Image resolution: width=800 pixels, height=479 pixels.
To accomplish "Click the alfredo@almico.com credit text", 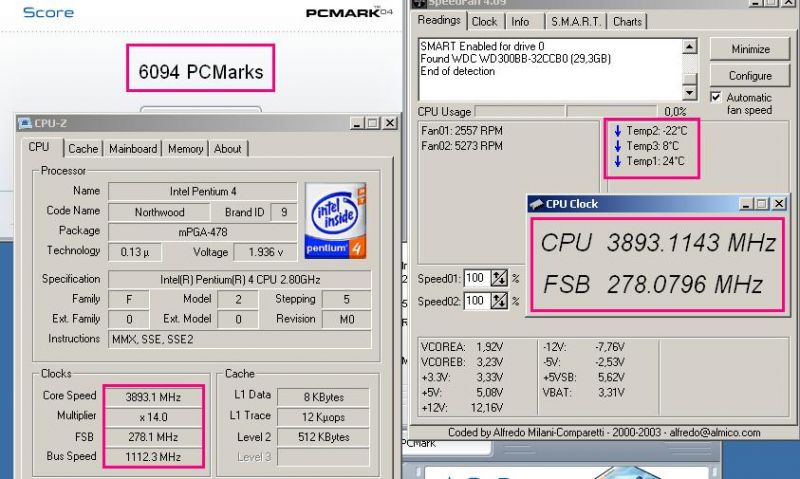I will point(714,433).
